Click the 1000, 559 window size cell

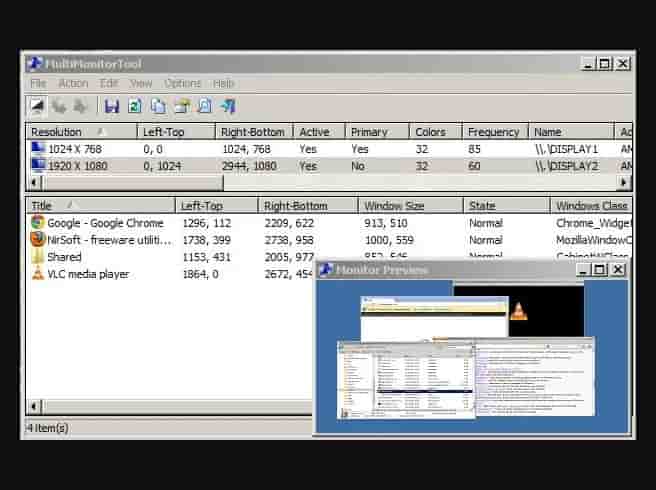point(389,240)
